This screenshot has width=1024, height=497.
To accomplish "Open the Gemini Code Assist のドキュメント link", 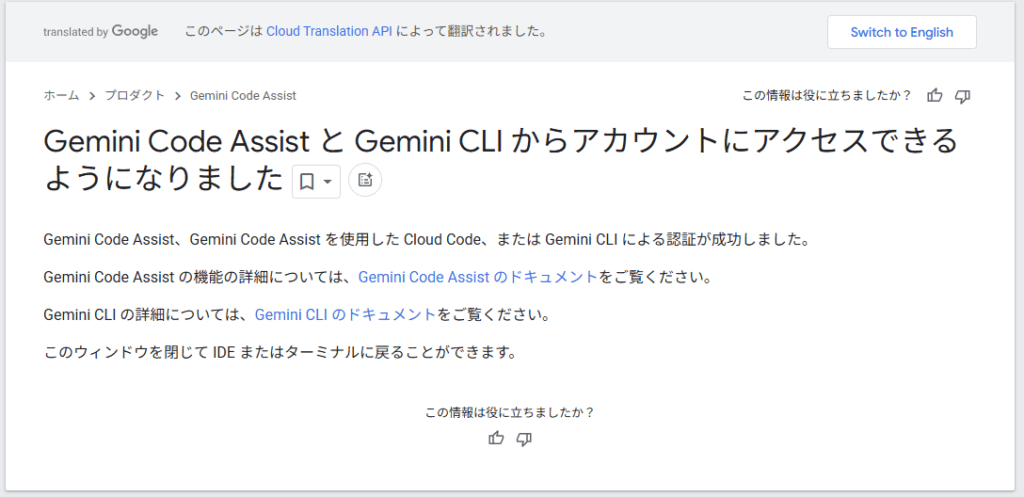I will [x=478, y=277].
